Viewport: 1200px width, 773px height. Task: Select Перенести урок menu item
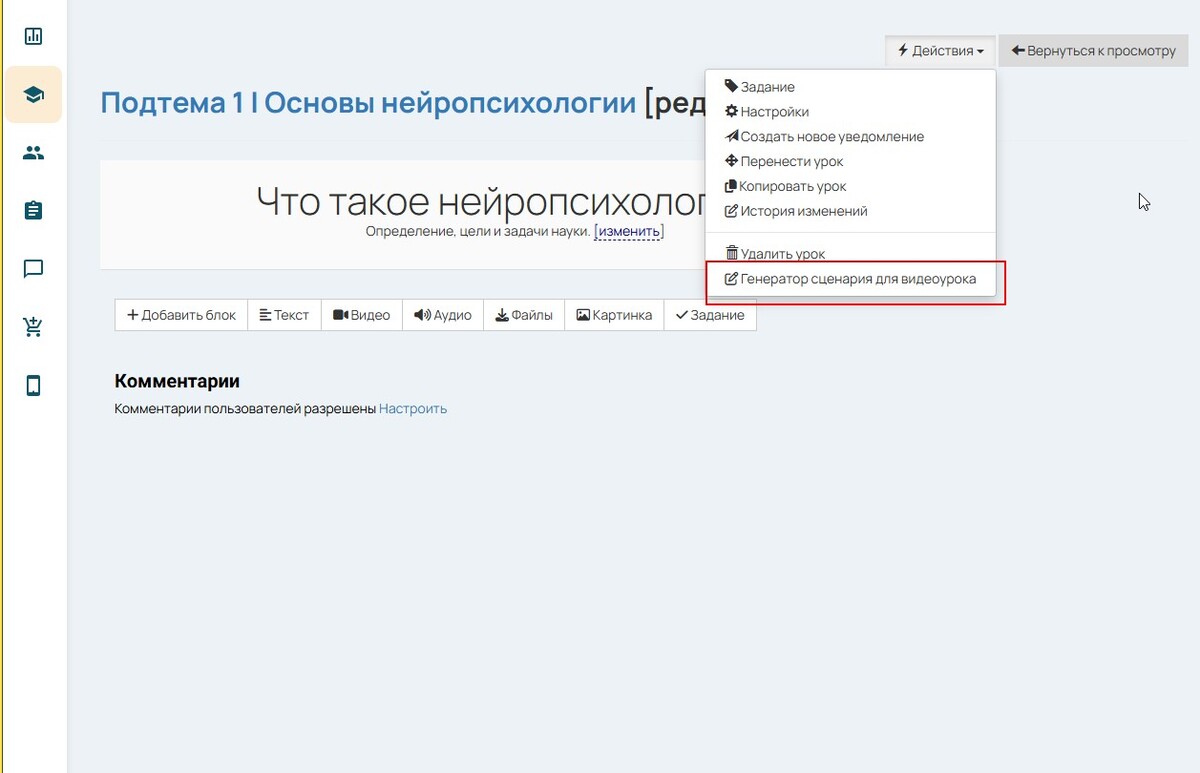pos(791,162)
